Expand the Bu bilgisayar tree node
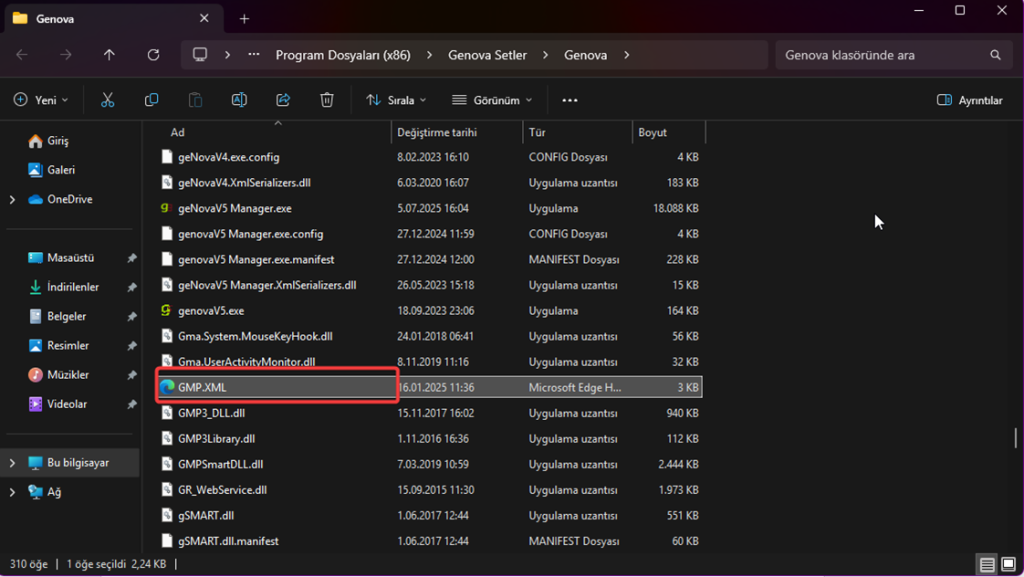Screen dimensions: 1024x577 click(x=12, y=463)
